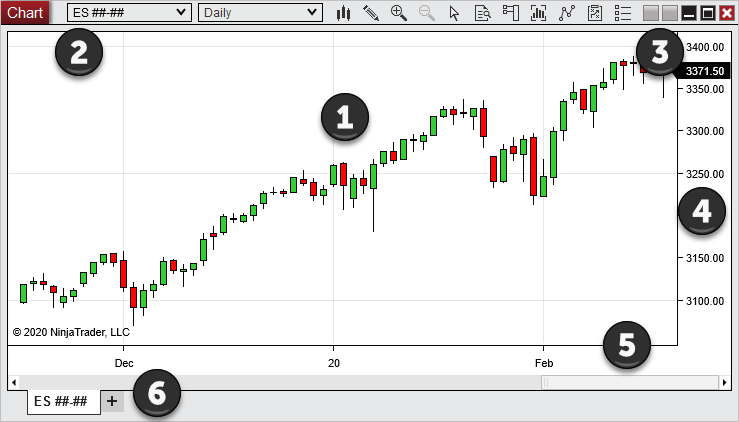Click the horizontal scrollbar thumb
Viewport: 739px width, 422px height.
pos(630,382)
